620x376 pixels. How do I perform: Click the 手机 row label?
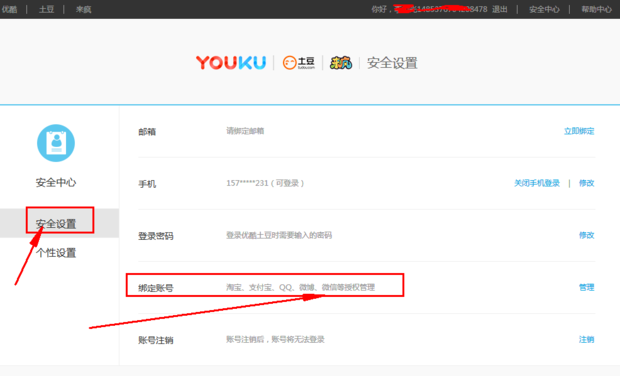[147, 184]
